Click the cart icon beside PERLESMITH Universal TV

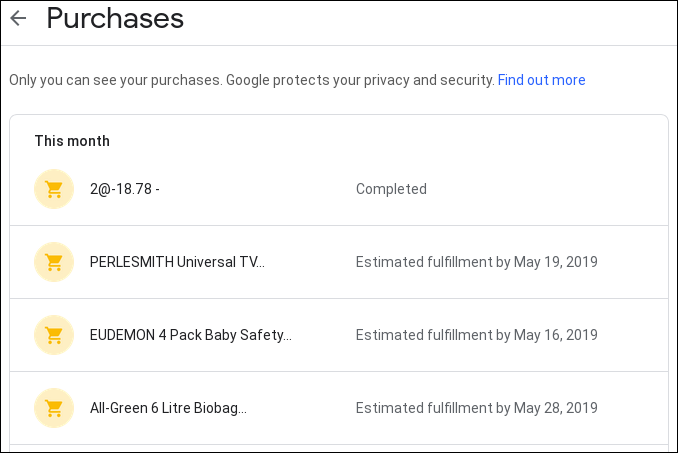54,262
